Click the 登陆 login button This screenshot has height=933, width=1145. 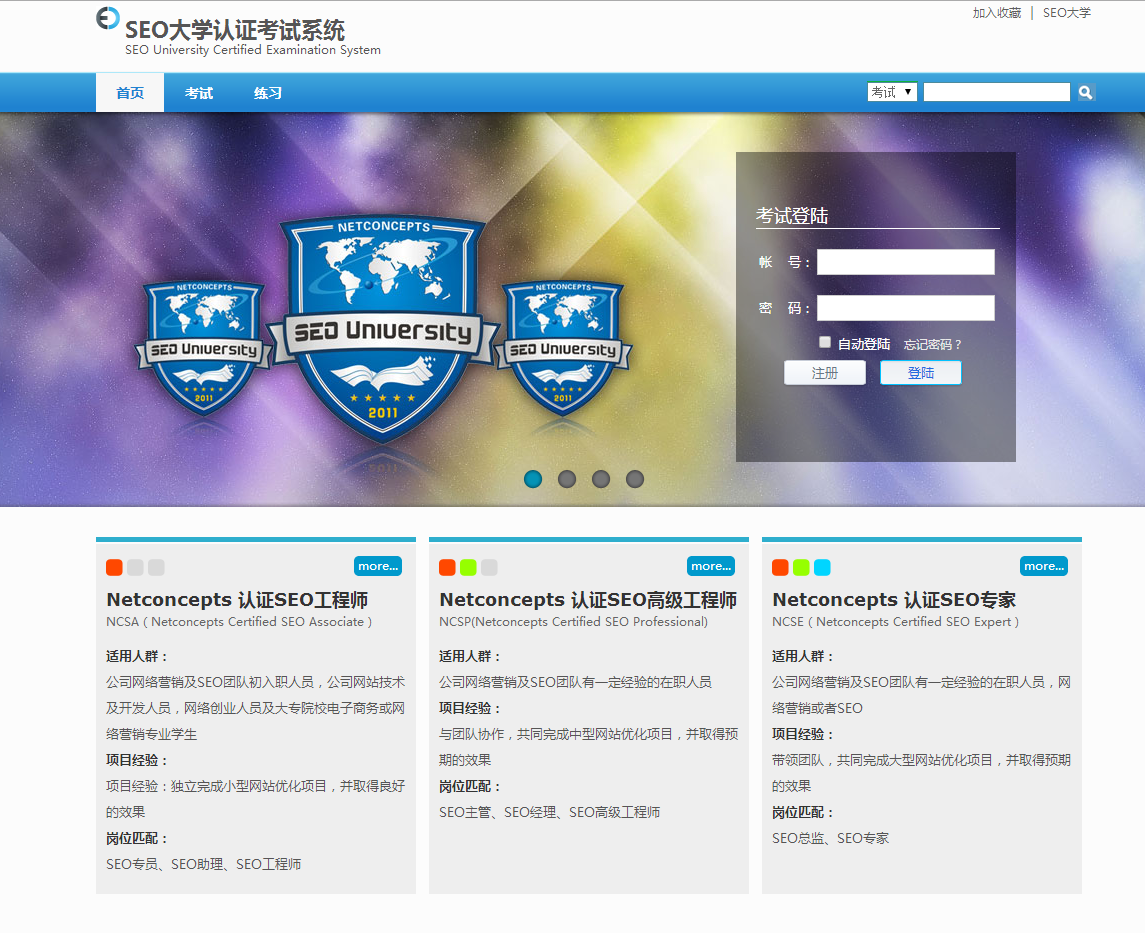[x=921, y=373]
